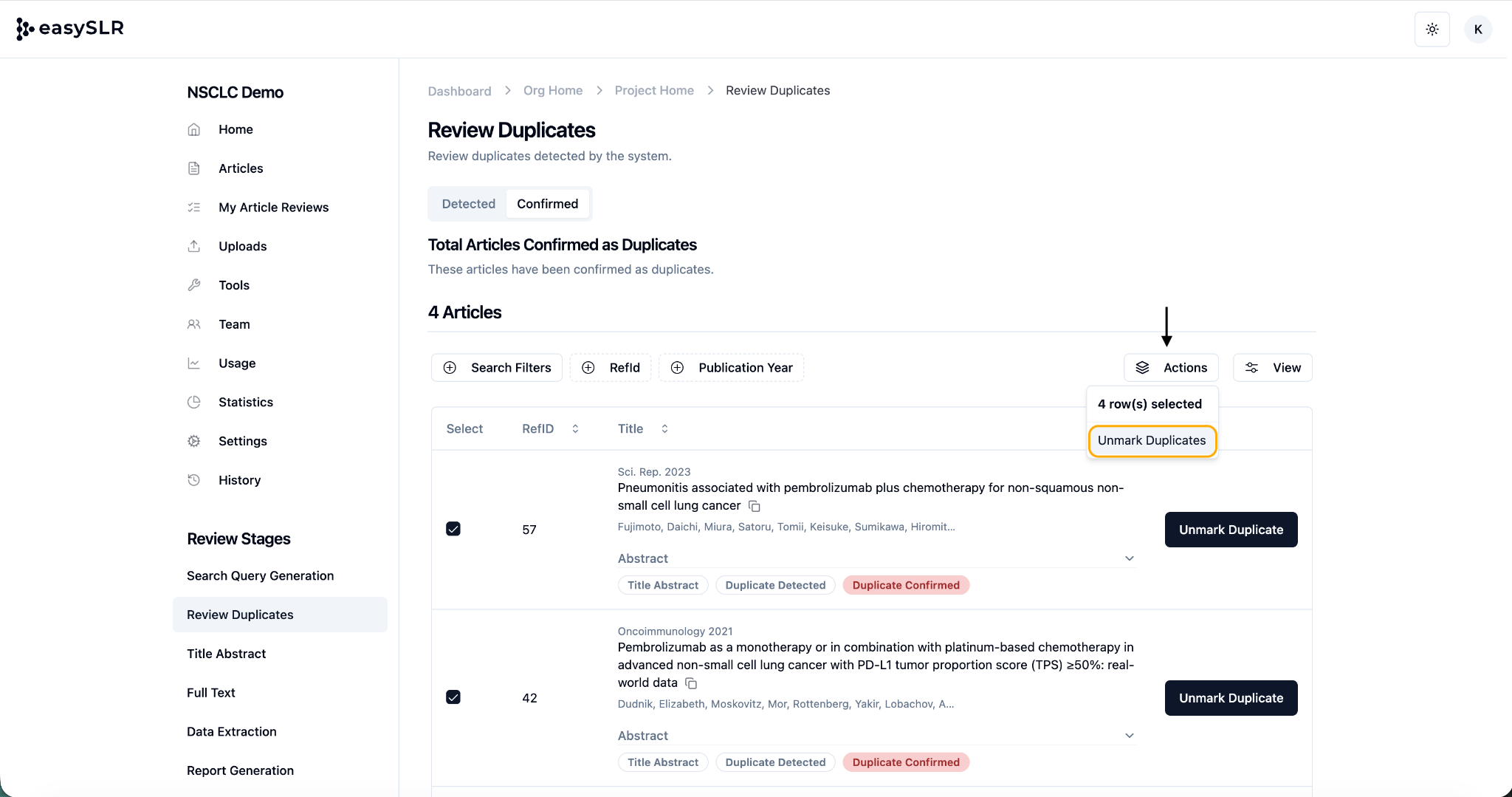Sort the table by Title column
1512x797 pixels.
point(664,429)
